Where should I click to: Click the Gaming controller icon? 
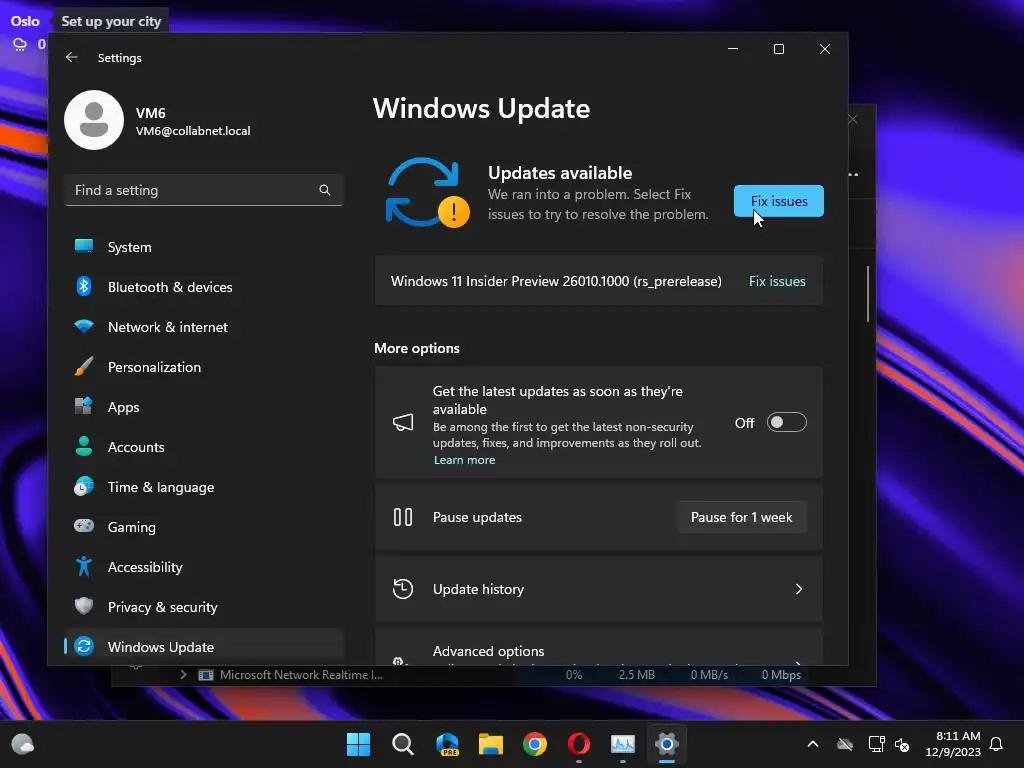[84, 526]
